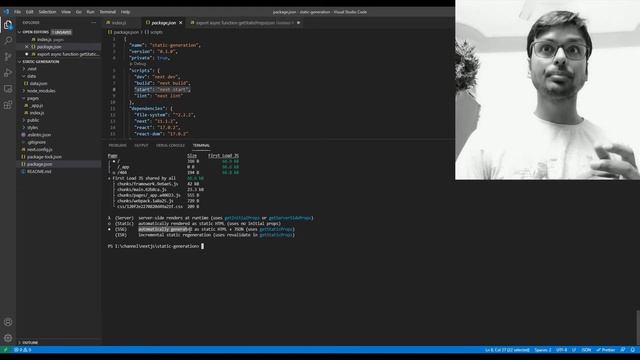Image resolution: width=640 pixels, height=360 pixels.
Task: Switch to the Debug Console panel tab
Action: point(170,146)
